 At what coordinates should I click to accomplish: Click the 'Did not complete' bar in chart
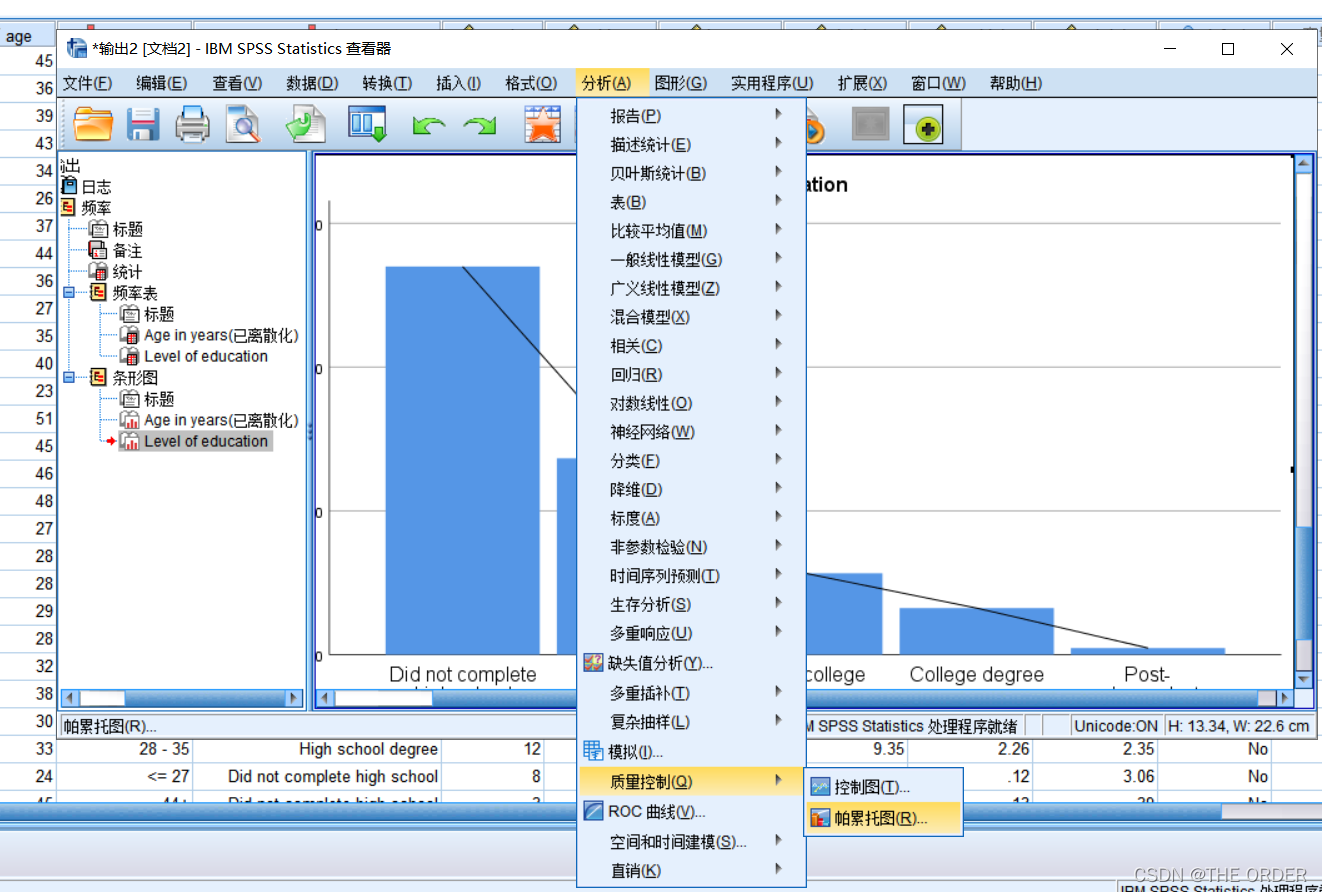(463, 461)
